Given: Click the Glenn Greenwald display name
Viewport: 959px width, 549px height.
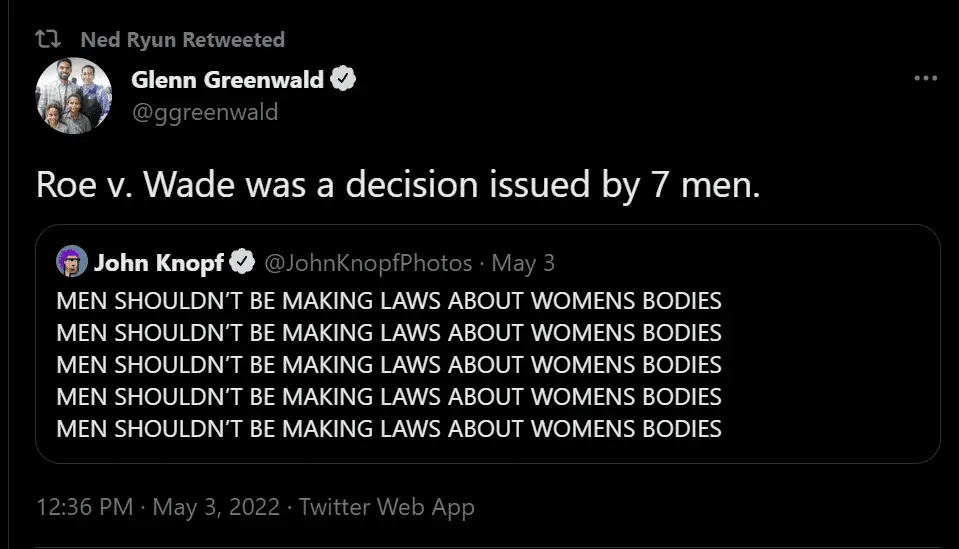Looking at the screenshot, I should coord(227,80).
